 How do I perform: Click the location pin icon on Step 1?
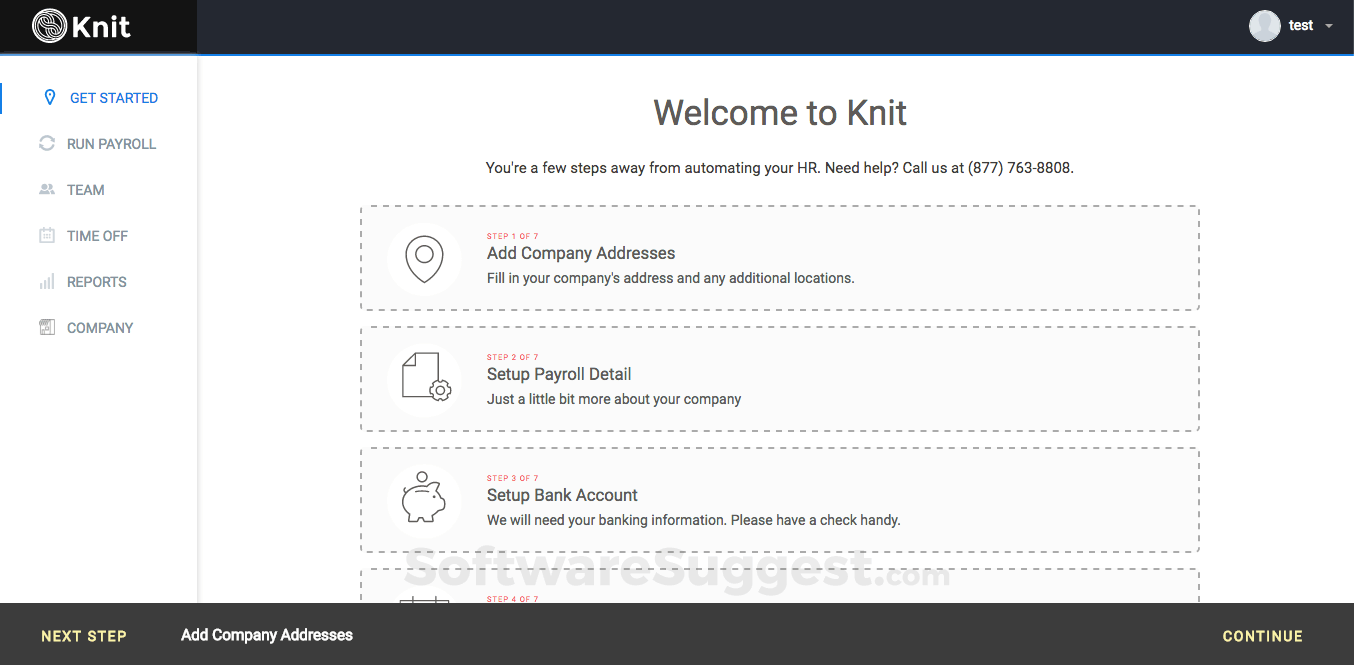pos(424,257)
